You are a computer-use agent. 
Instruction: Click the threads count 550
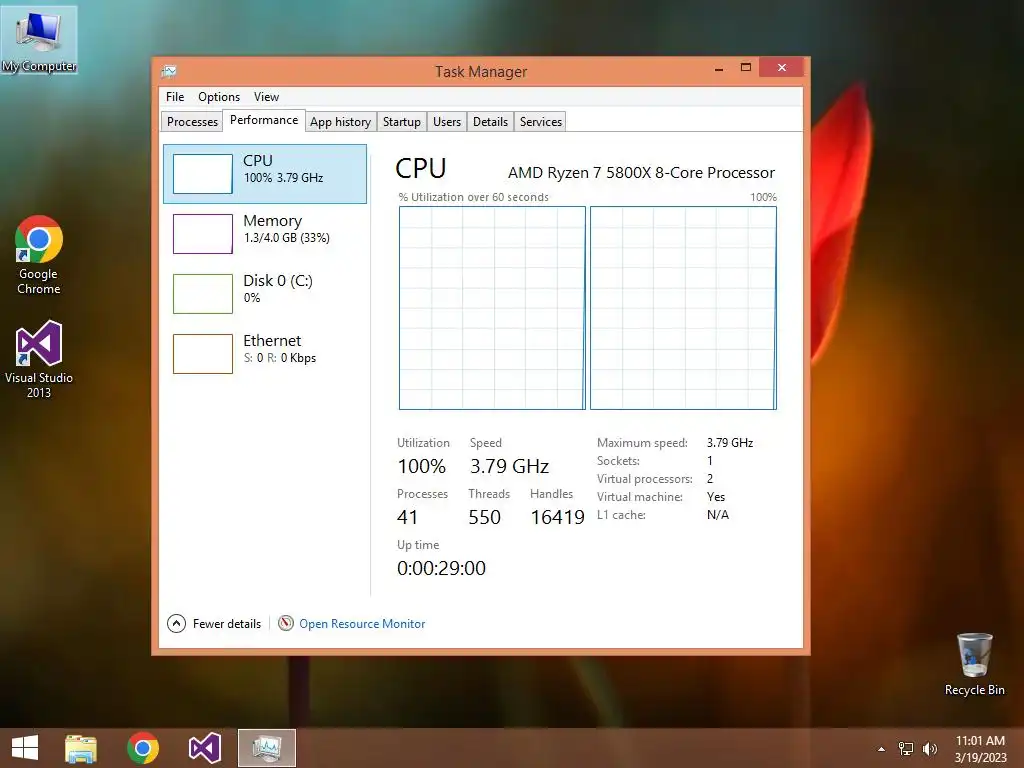(485, 517)
